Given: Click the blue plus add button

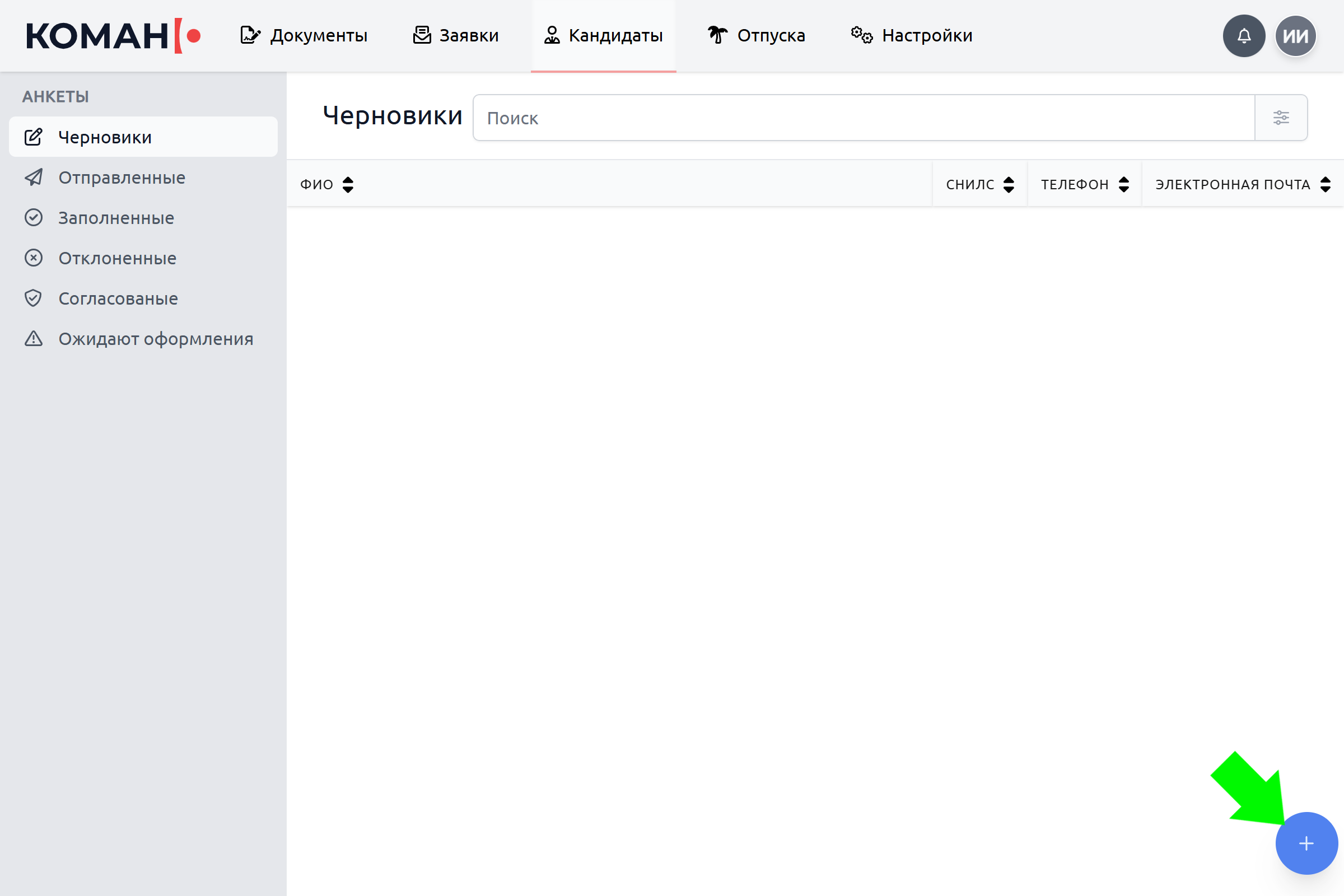Looking at the screenshot, I should point(1306,843).
